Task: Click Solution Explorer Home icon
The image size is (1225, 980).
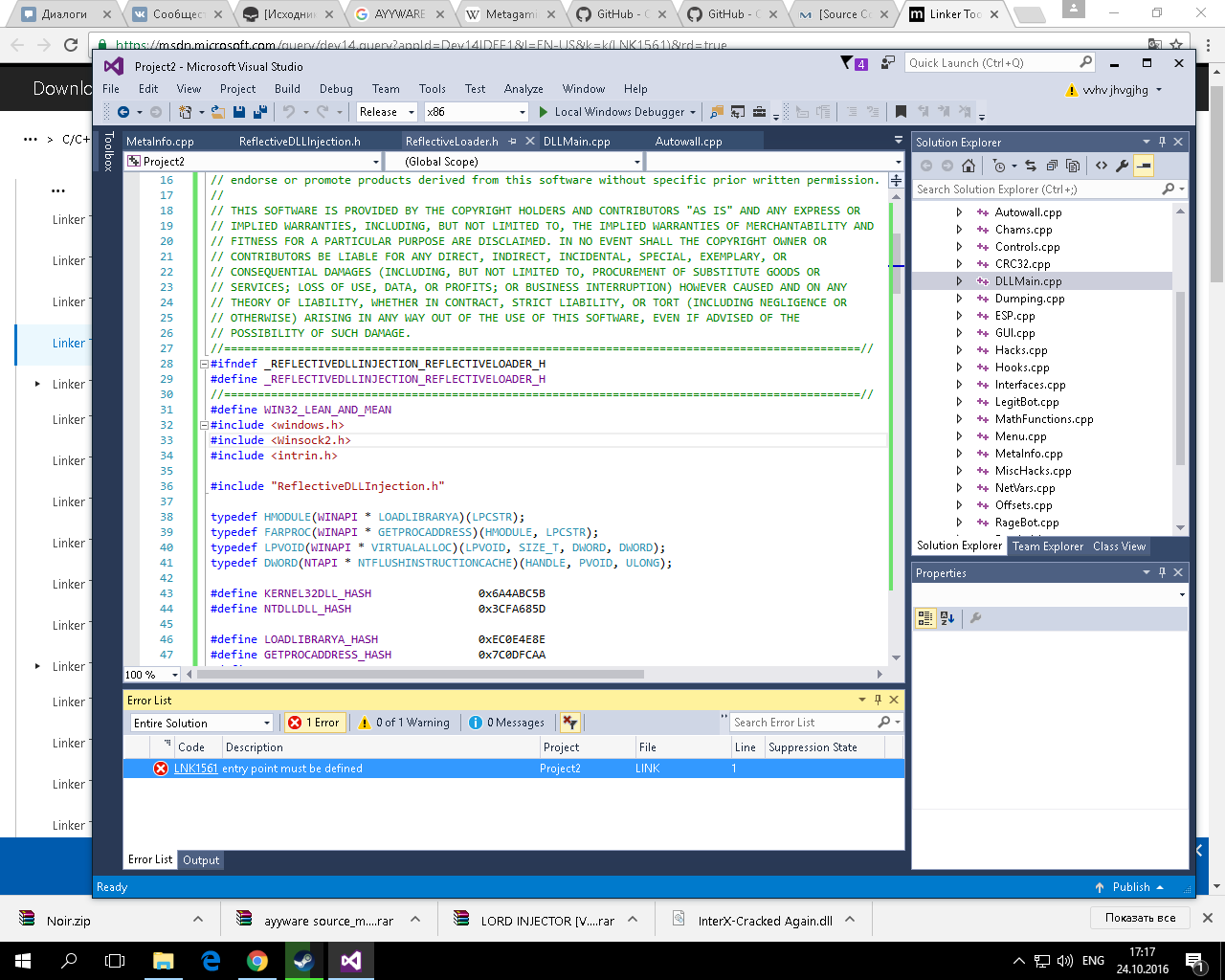Action: [x=969, y=166]
